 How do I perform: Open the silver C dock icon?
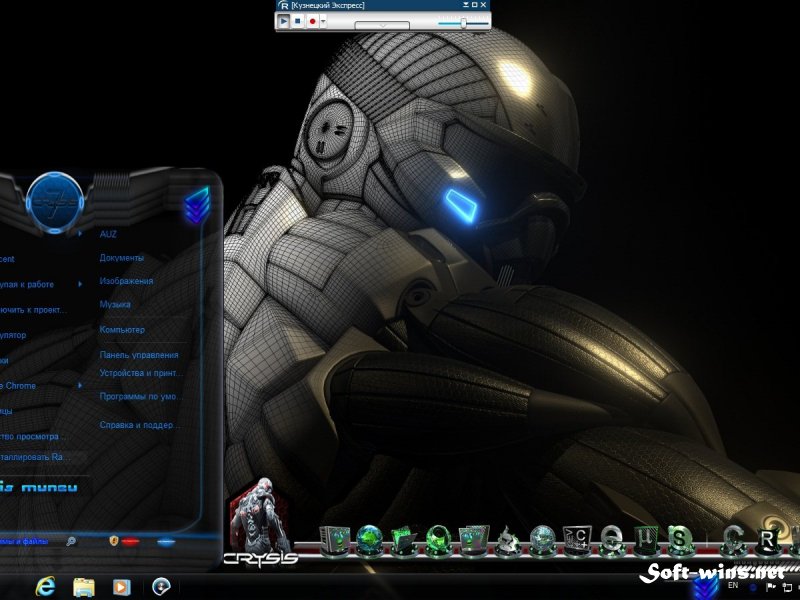pos(734,540)
